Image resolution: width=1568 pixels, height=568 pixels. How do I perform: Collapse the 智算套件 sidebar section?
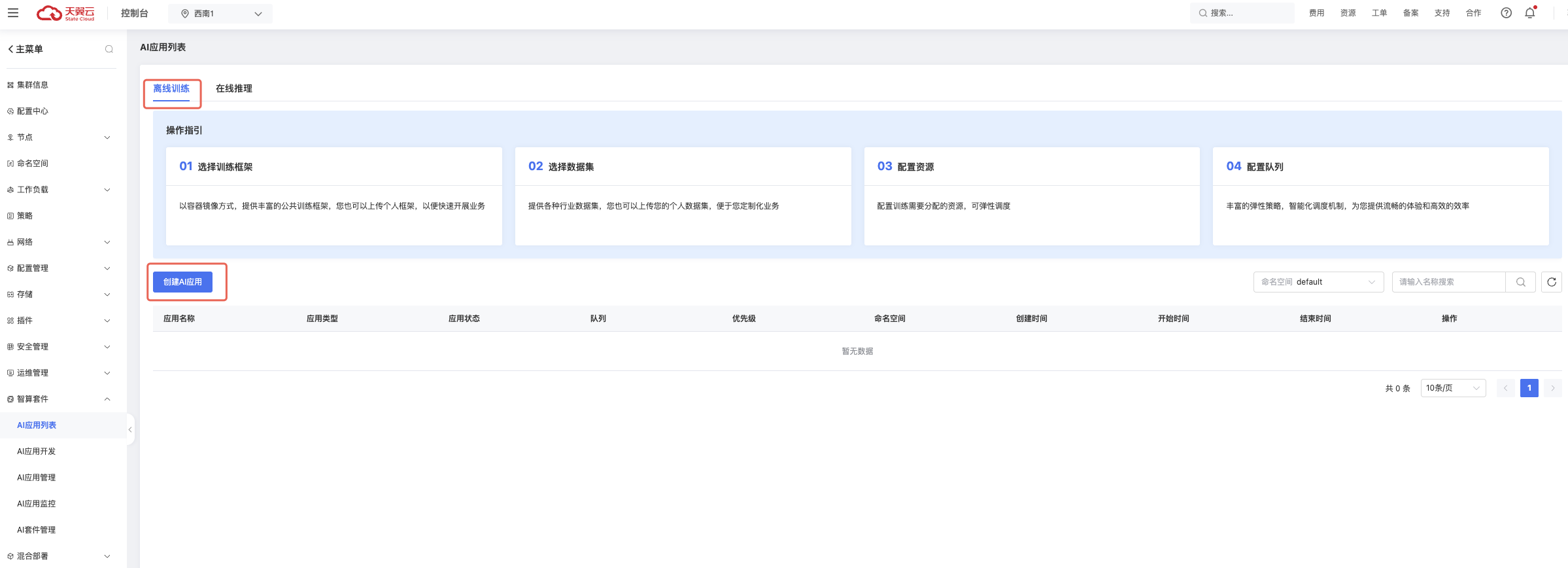tap(59, 399)
